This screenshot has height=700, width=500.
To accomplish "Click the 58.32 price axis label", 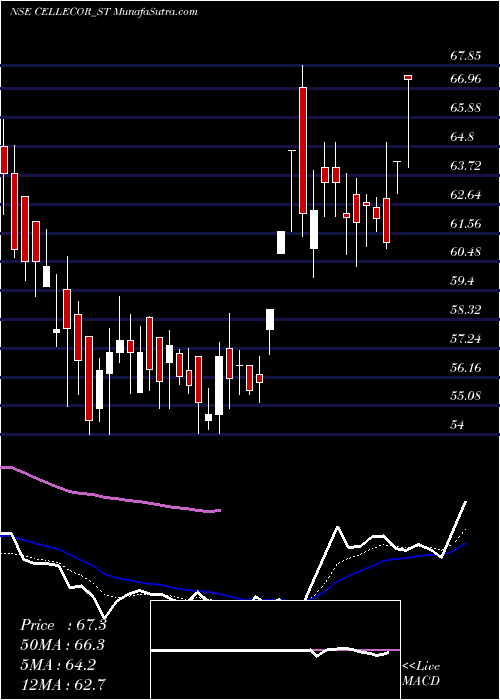I will pyautogui.click(x=466, y=309).
